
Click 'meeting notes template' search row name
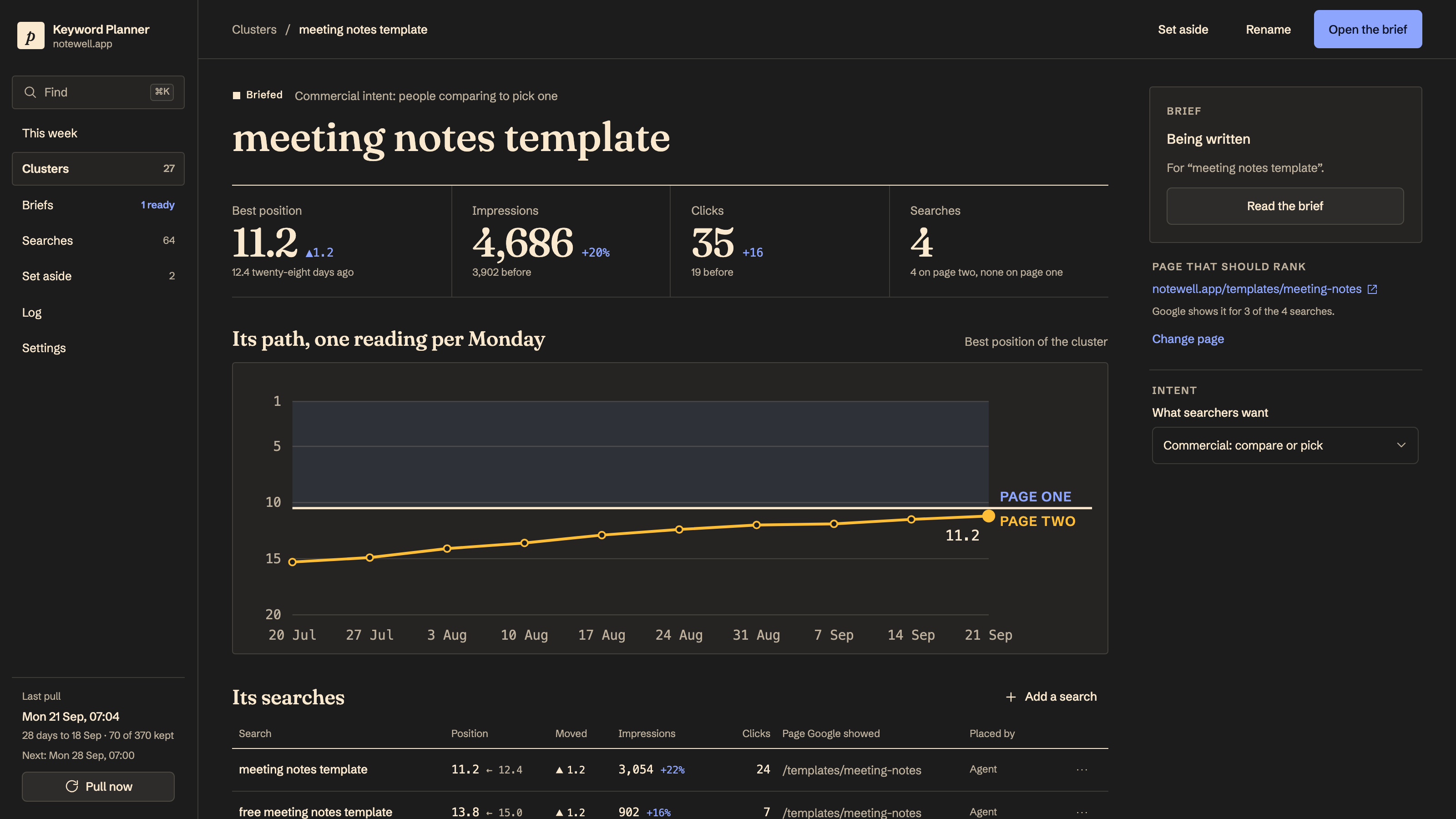coord(303,770)
